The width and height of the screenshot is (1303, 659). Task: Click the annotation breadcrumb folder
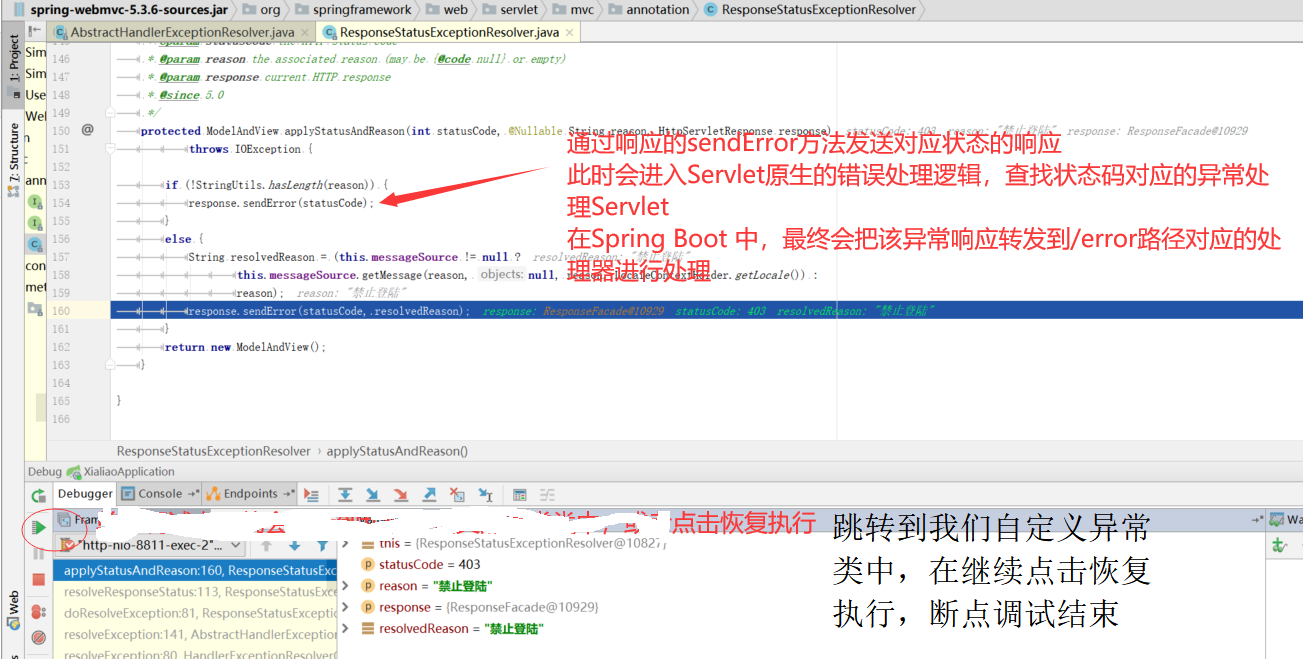[x=649, y=9]
